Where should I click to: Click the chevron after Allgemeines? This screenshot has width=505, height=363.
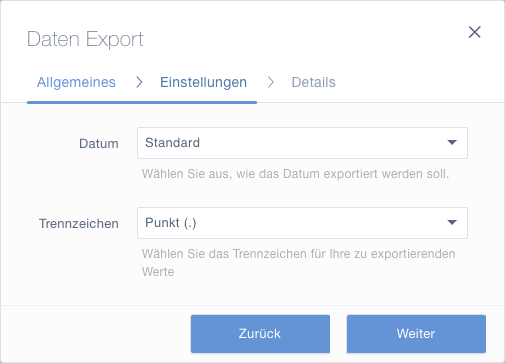click(x=139, y=82)
